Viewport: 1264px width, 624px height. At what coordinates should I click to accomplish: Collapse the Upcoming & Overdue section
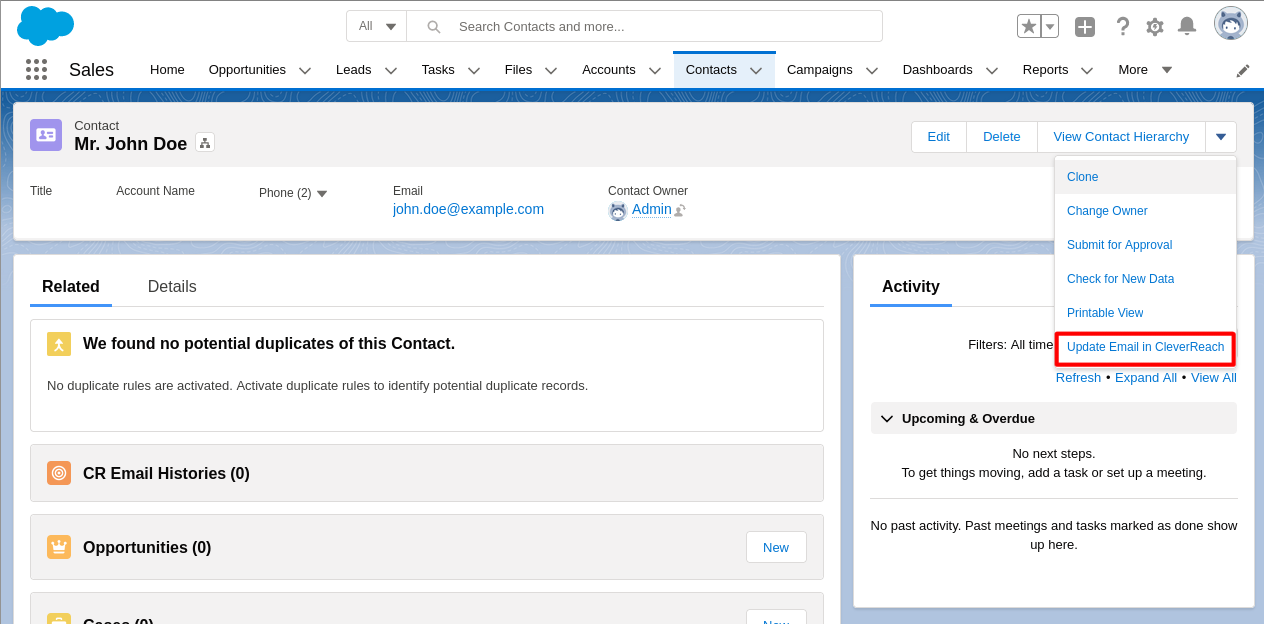coord(887,418)
